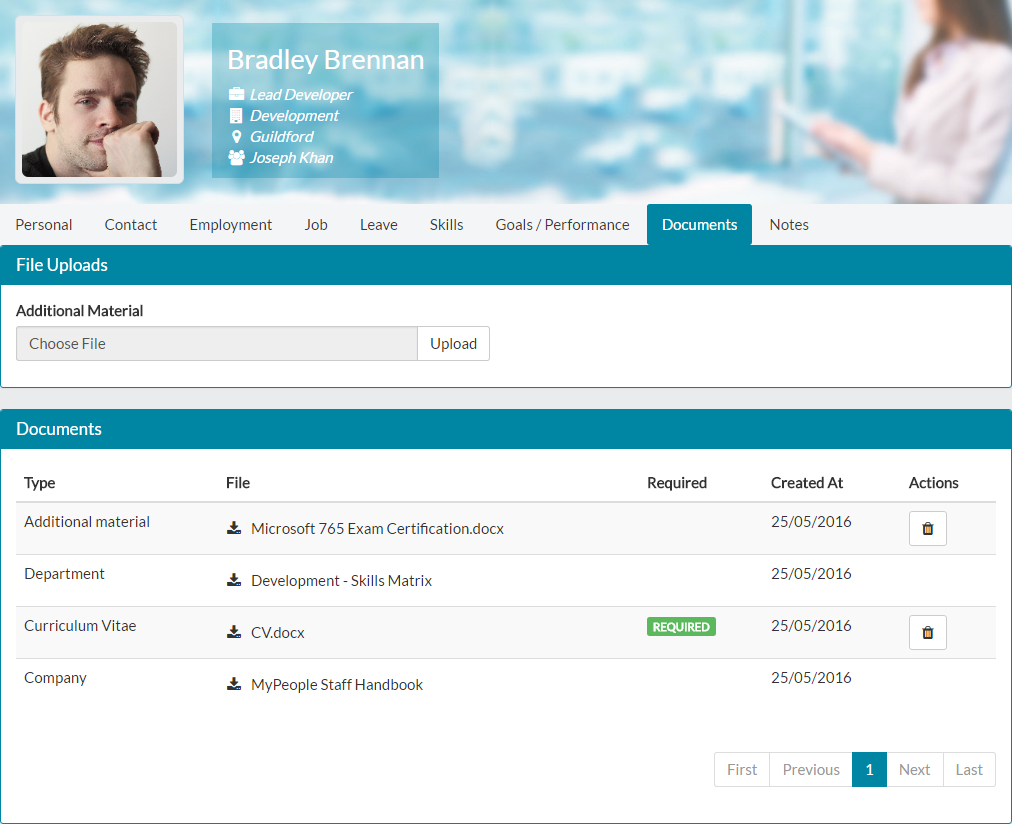1012x824 pixels.
Task: Download icon for Development - Skills Matrix
Action: coord(234,580)
